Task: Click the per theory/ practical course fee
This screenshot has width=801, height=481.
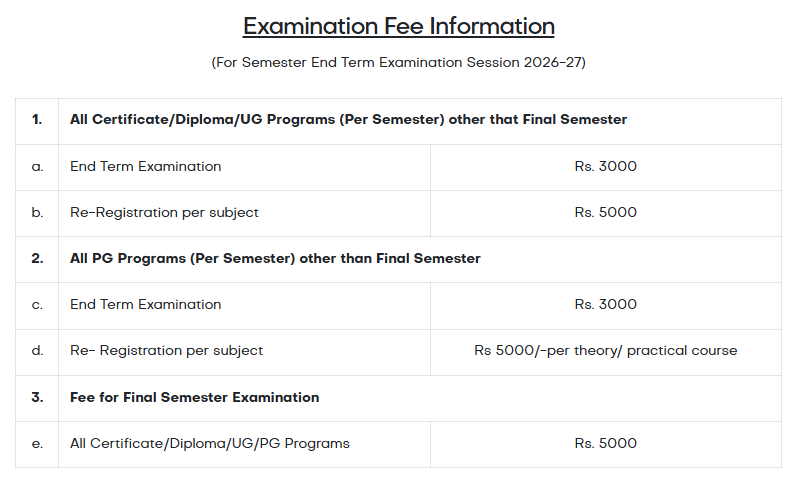Action: coord(605,350)
